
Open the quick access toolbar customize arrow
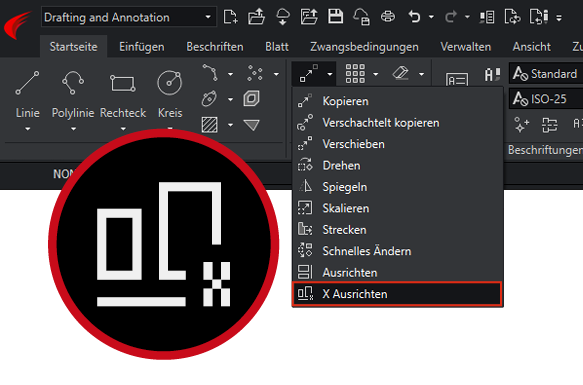559,17
